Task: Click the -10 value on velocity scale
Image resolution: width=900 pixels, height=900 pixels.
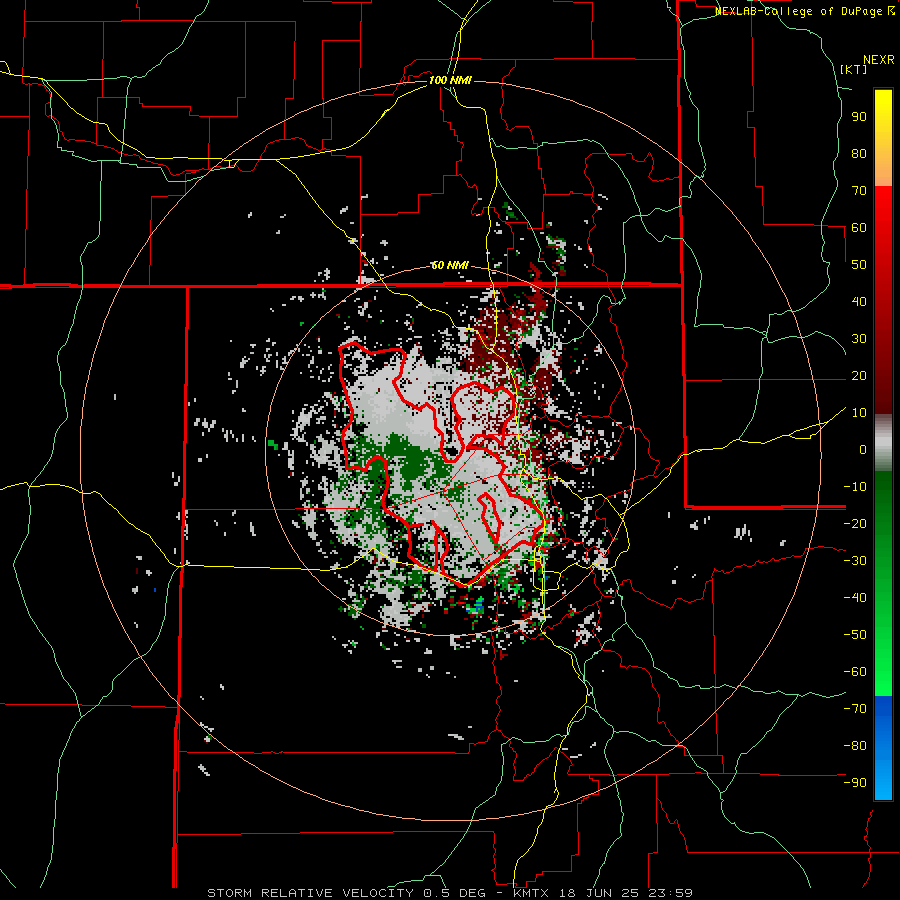Action: click(x=855, y=487)
